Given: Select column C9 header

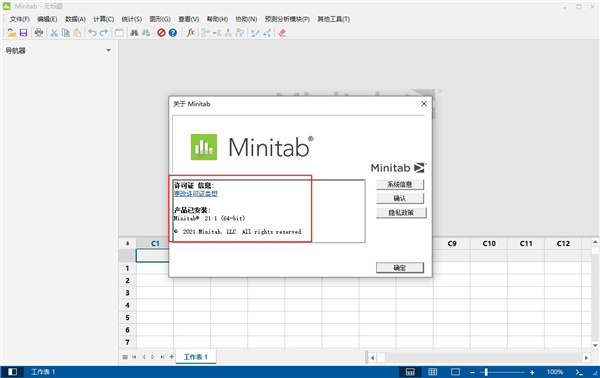Looking at the screenshot, I should 452,243.
